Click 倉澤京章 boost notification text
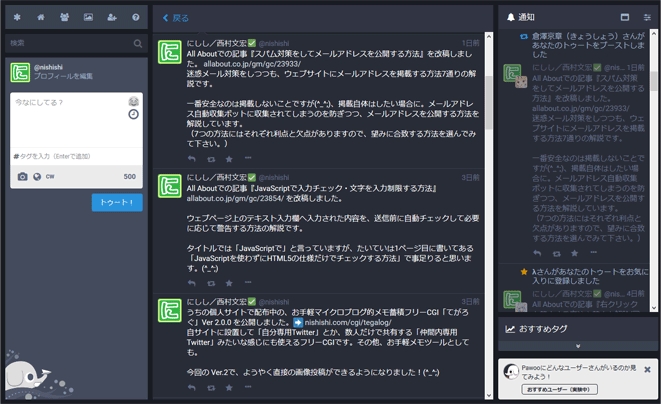661x404 pixels. [x=588, y=45]
